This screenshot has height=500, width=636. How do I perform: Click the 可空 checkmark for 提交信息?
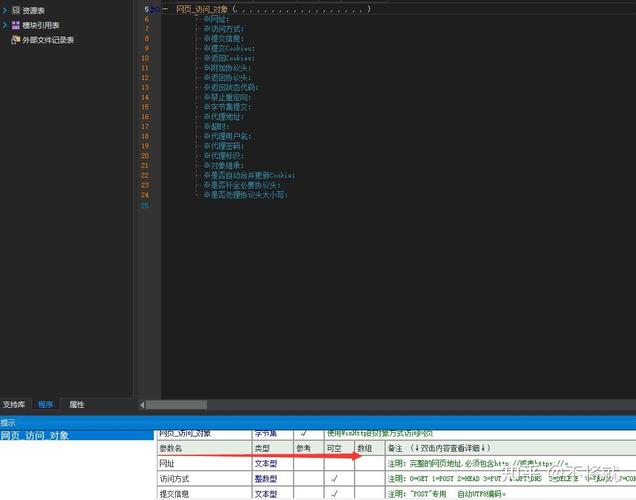[x=335, y=494]
